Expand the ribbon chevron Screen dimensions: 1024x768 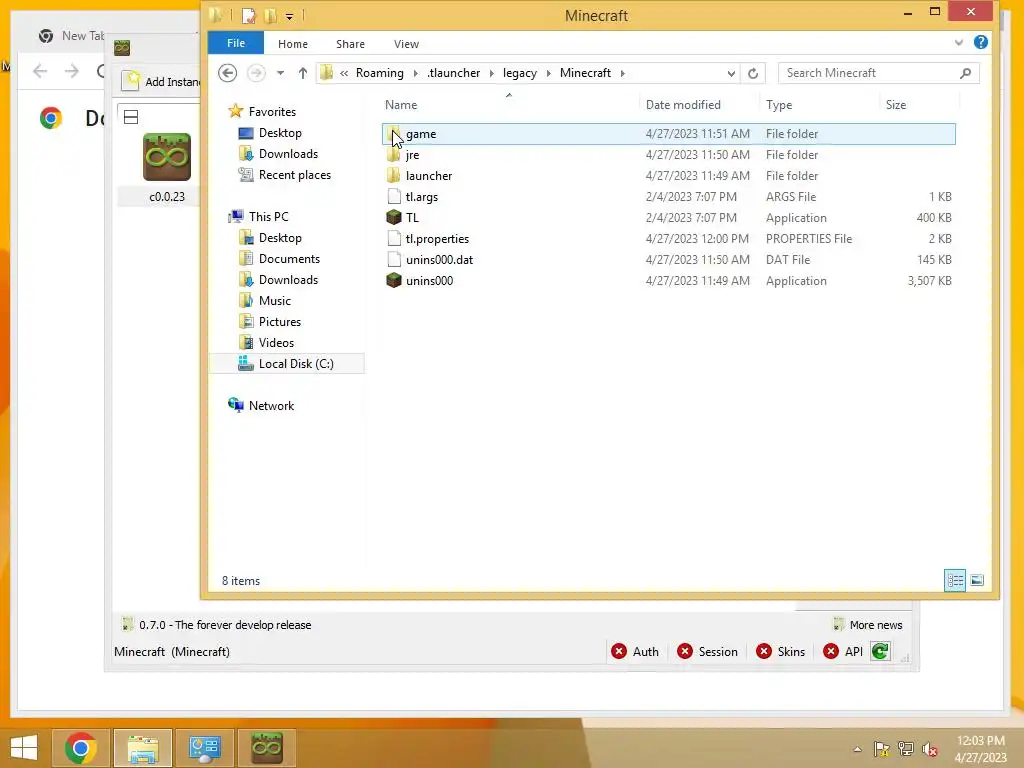958,42
